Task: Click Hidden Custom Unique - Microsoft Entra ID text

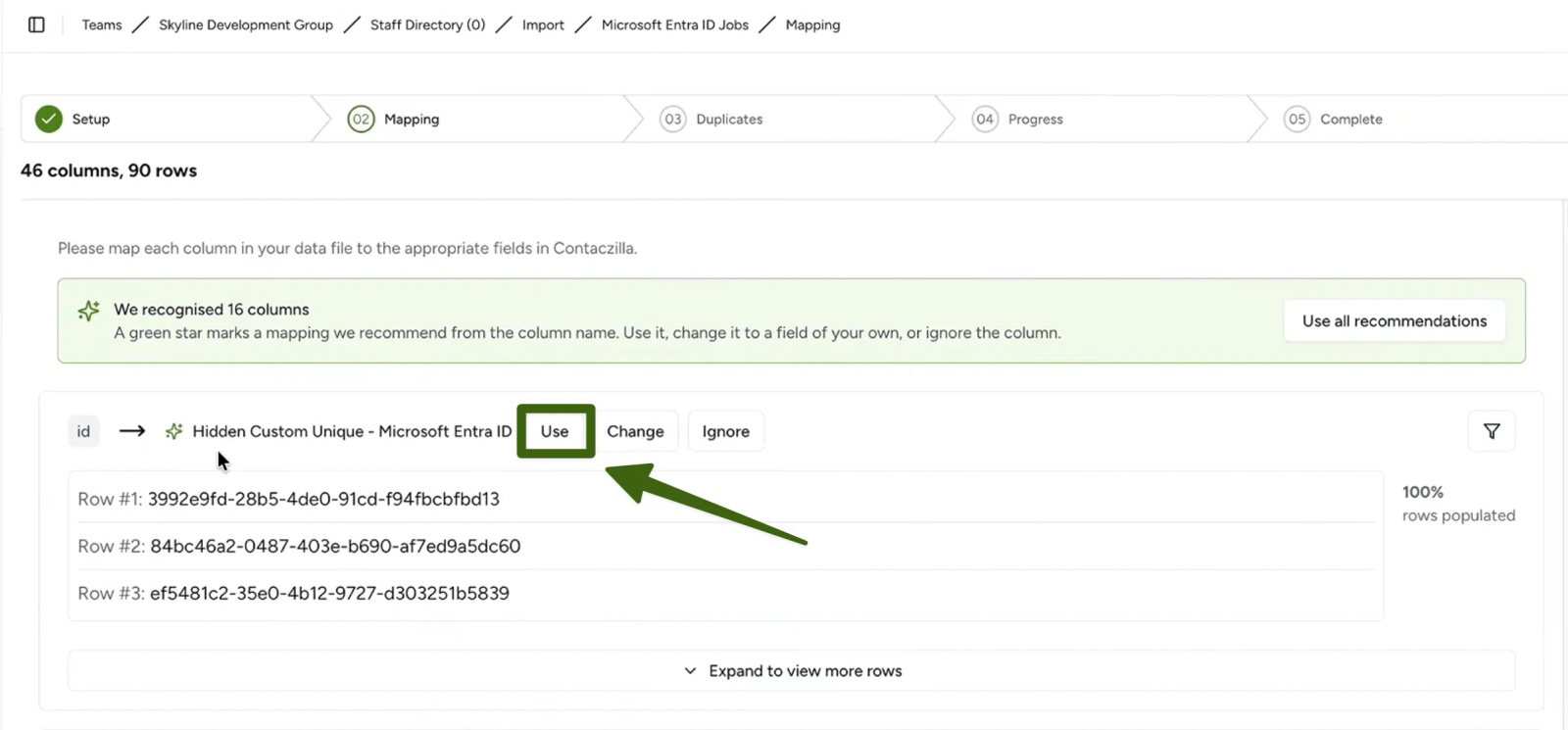Action: click(352, 431)
